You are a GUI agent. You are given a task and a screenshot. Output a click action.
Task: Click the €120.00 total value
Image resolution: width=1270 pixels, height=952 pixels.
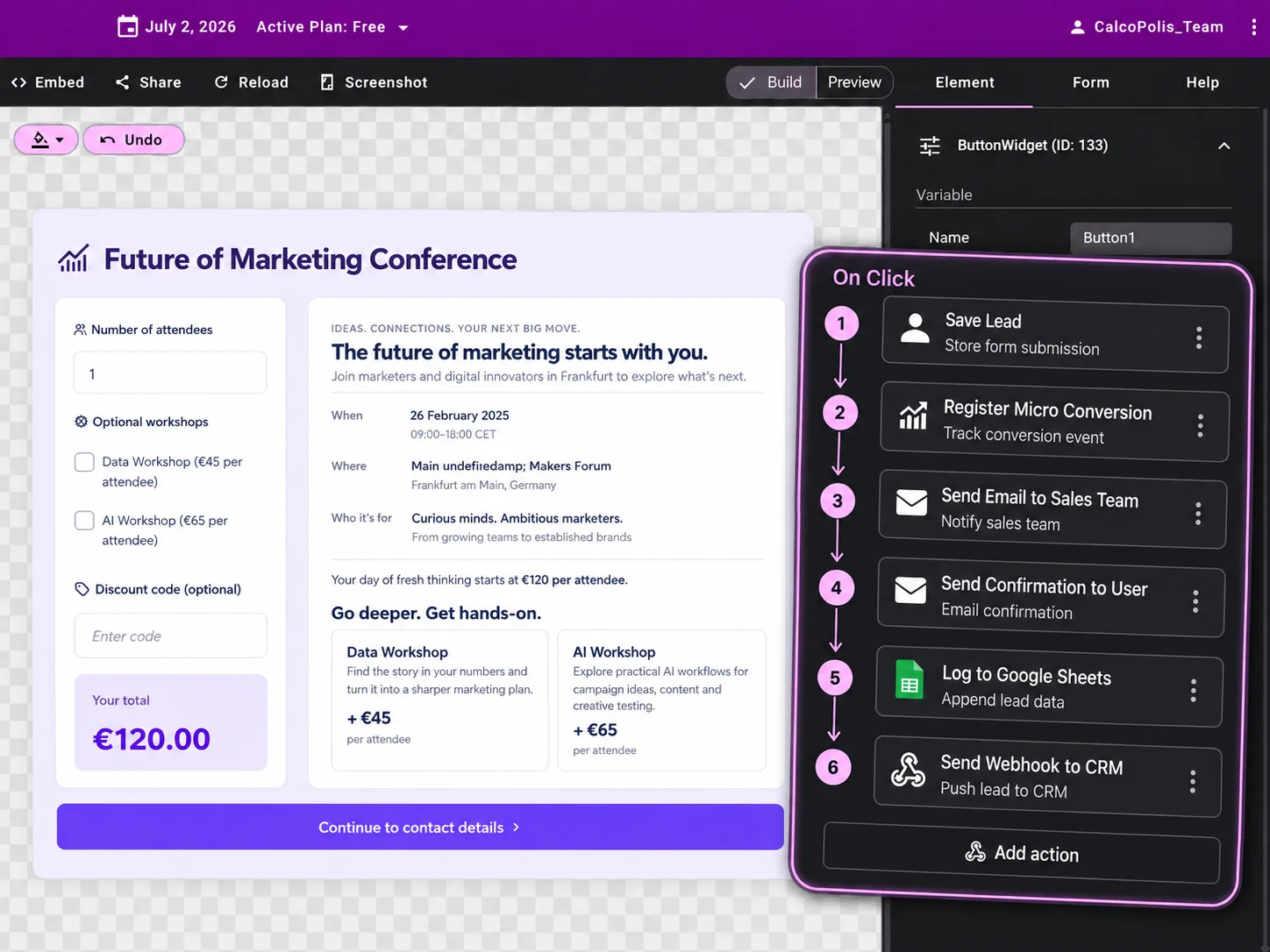point(152,739)
